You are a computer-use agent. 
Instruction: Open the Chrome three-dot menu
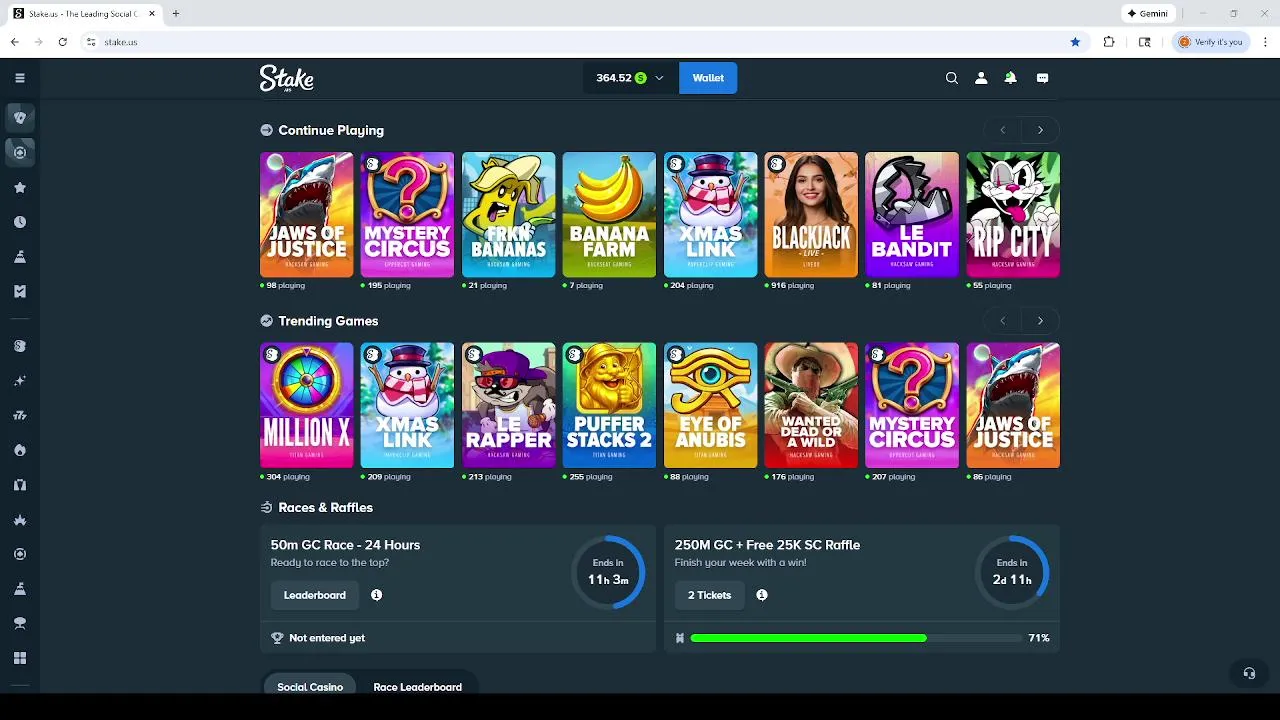[x=1265, y=42]
